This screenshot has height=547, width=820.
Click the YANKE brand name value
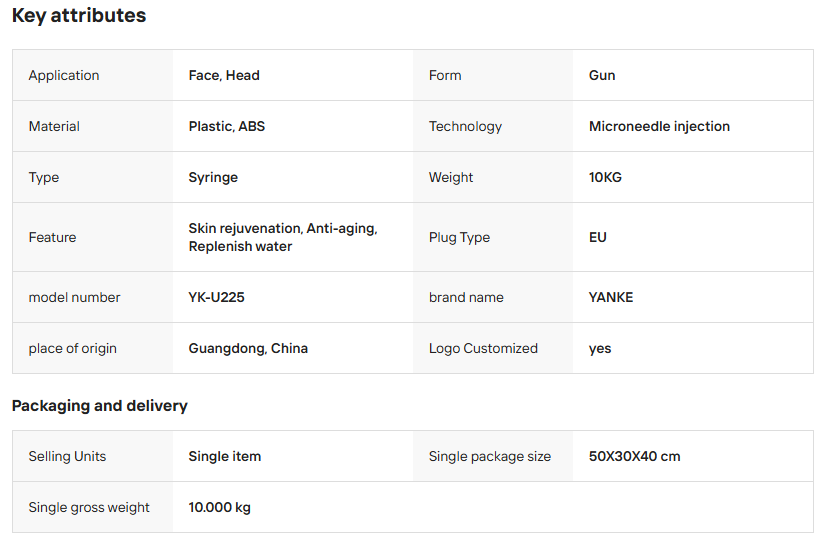pos(611,298)
